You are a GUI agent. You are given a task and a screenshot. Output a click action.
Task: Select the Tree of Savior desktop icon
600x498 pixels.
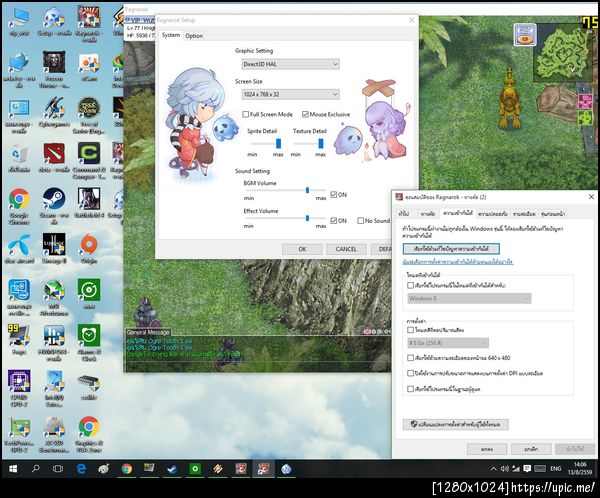coord(89,115)
